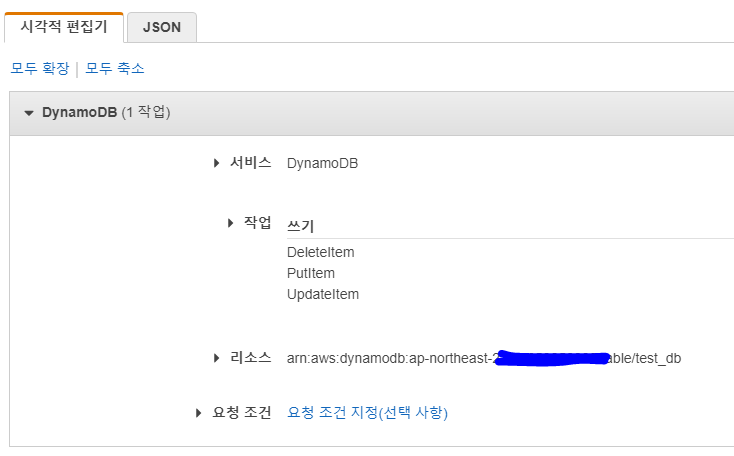Click the 쓰기 access level heading
This screenshot has height=456, width=734.
click(x=301, y=226)
